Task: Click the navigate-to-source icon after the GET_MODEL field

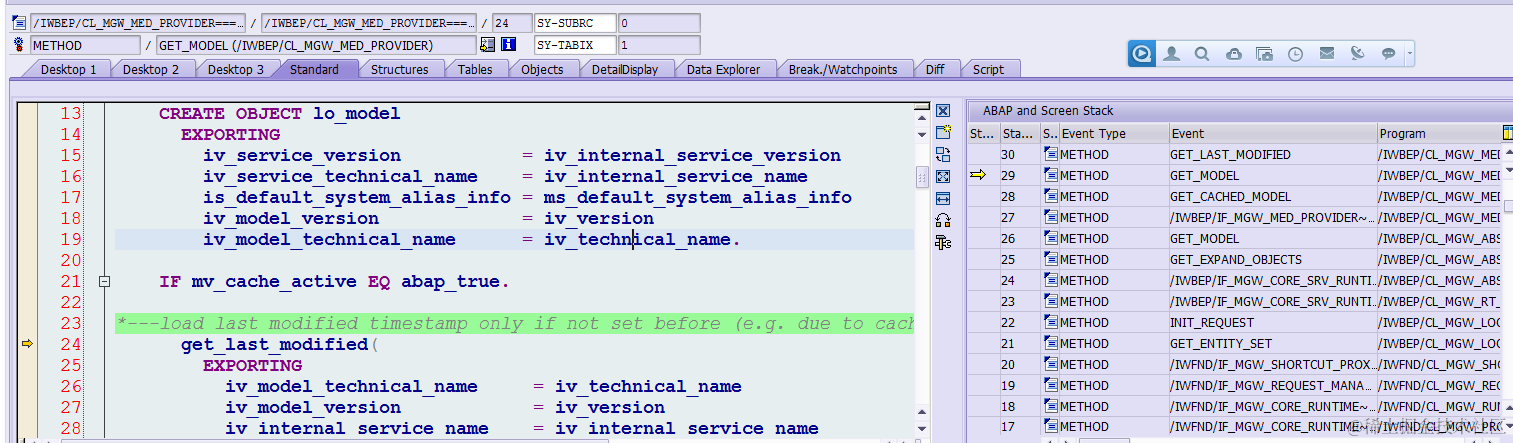Action: pos(488,45)
